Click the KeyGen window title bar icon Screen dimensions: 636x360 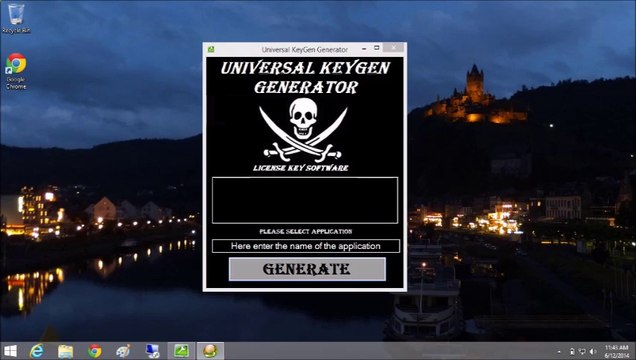(x=211, y=49)
